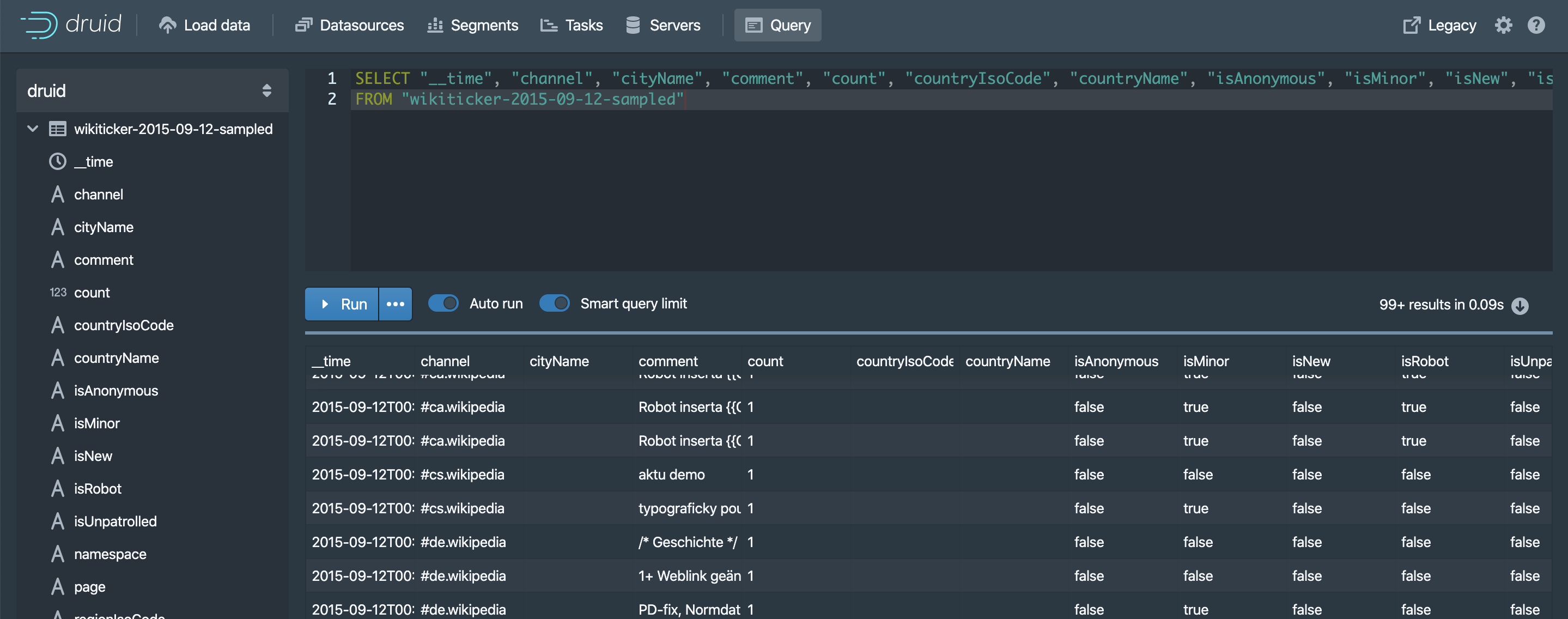The image size is (1568, 619).
Task: Open the Load data section
Action: 204,25
